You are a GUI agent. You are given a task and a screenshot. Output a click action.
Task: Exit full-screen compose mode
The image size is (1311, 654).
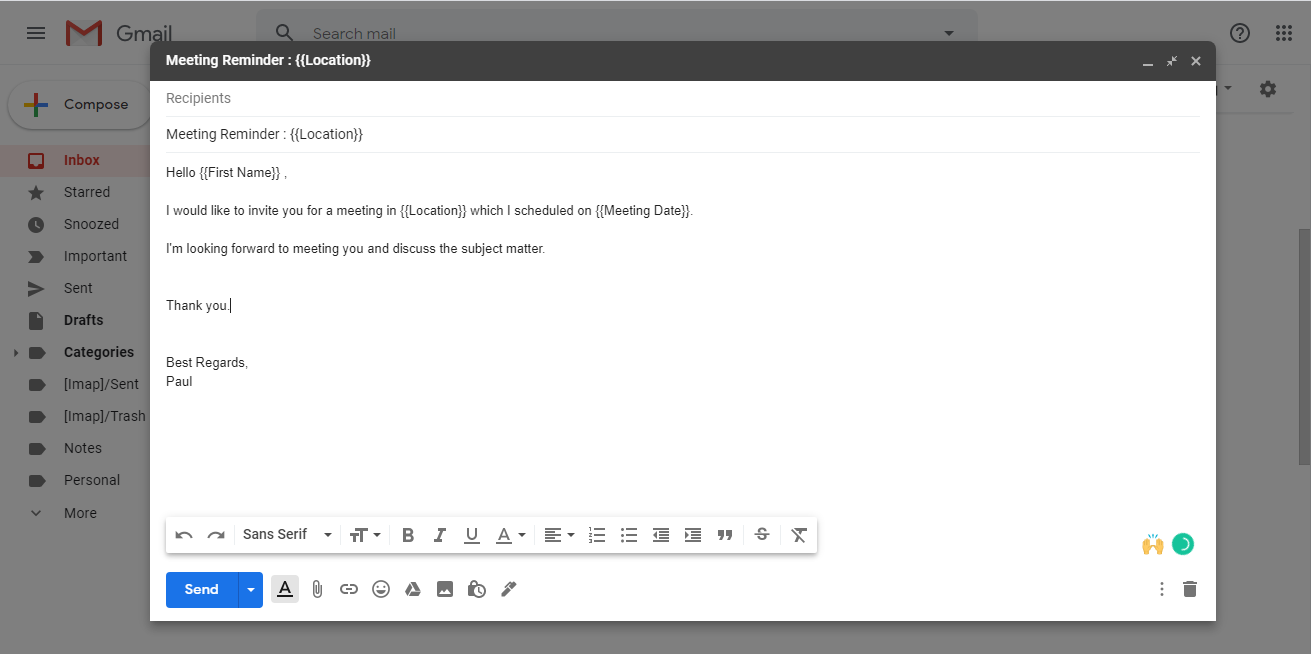pyautogui.click(x=1172, y=61)
